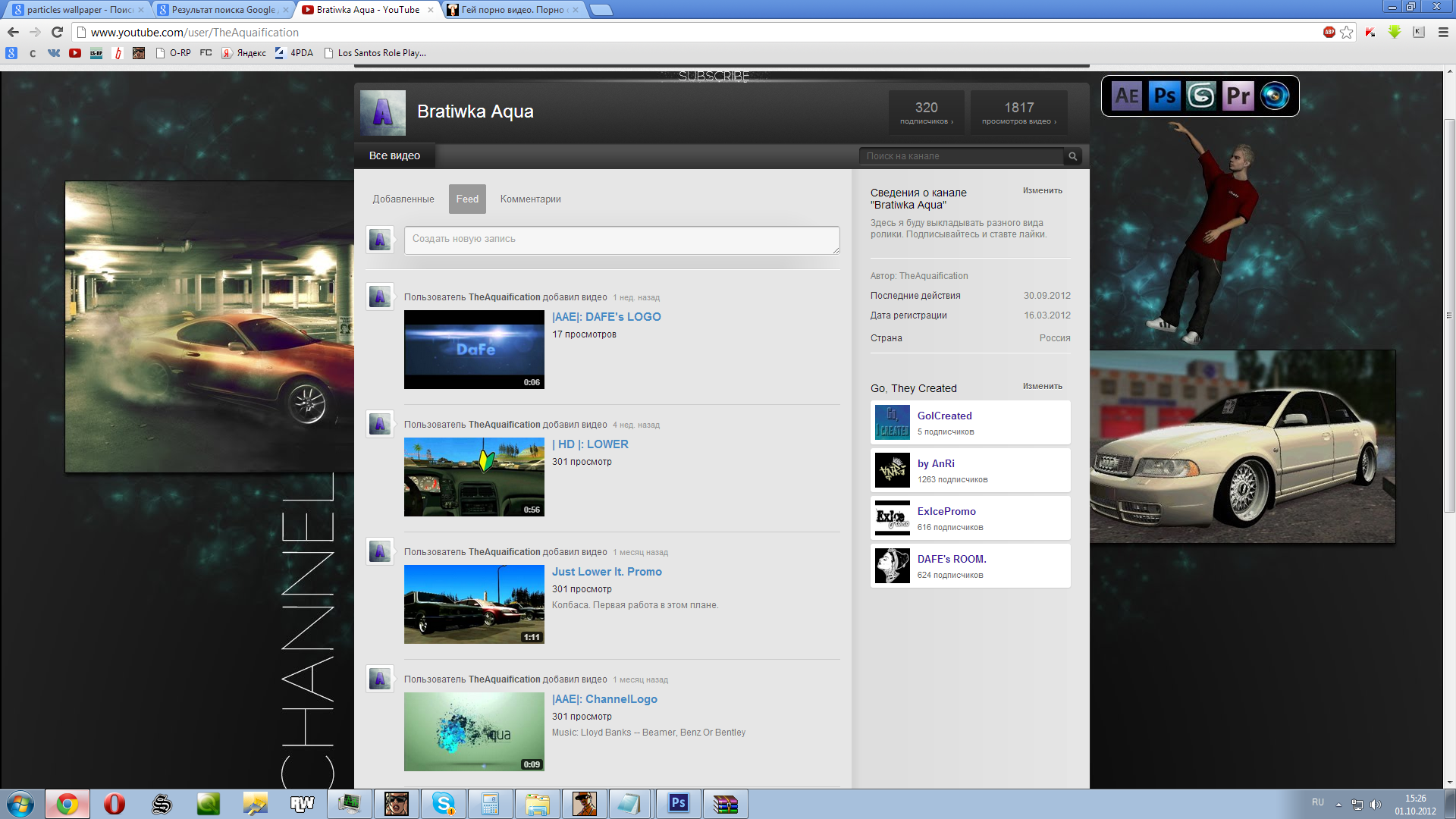Screen dimensions: 1456x819
Task: Switch to the Результат поиска Google tab
Action: coord(221,10)
